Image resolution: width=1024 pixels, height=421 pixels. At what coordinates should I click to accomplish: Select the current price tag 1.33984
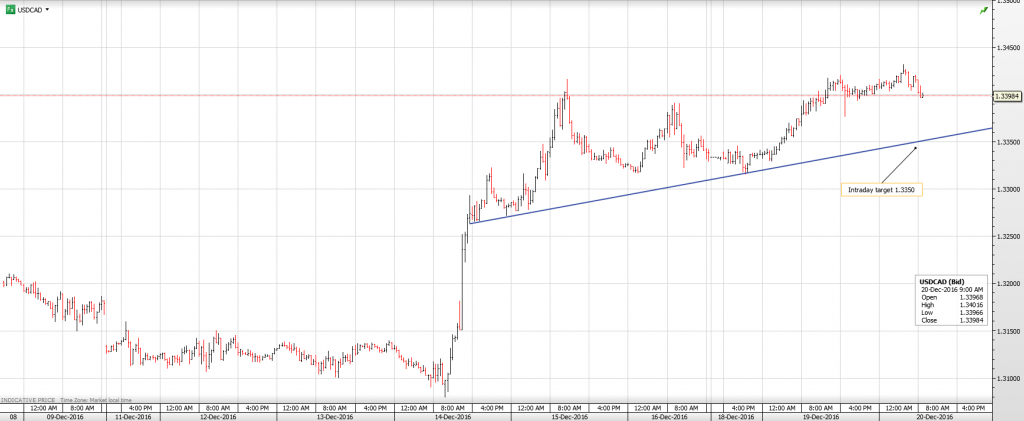tap(1008, 96)
